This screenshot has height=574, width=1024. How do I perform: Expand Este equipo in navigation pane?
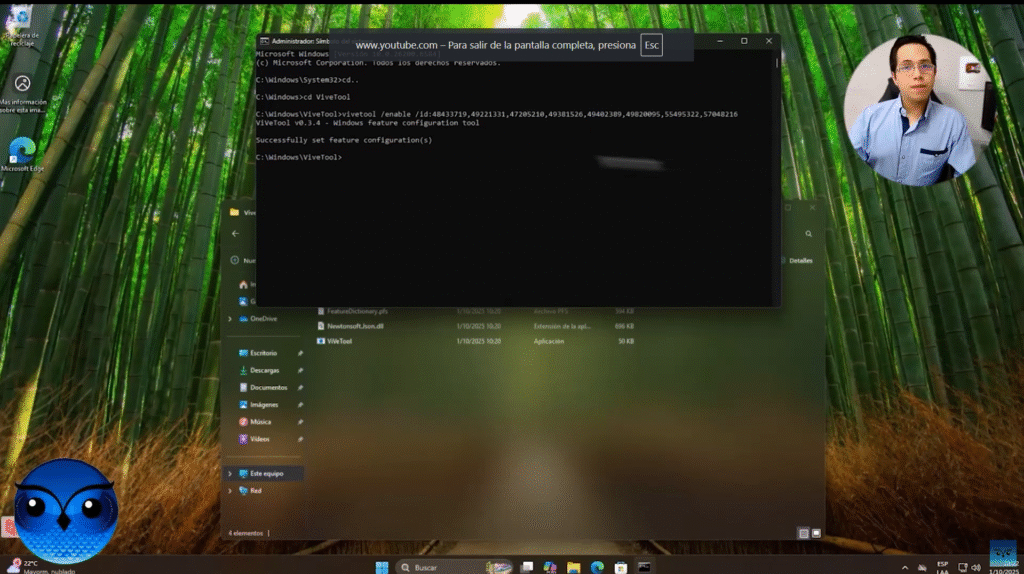(x=230, y=473)
